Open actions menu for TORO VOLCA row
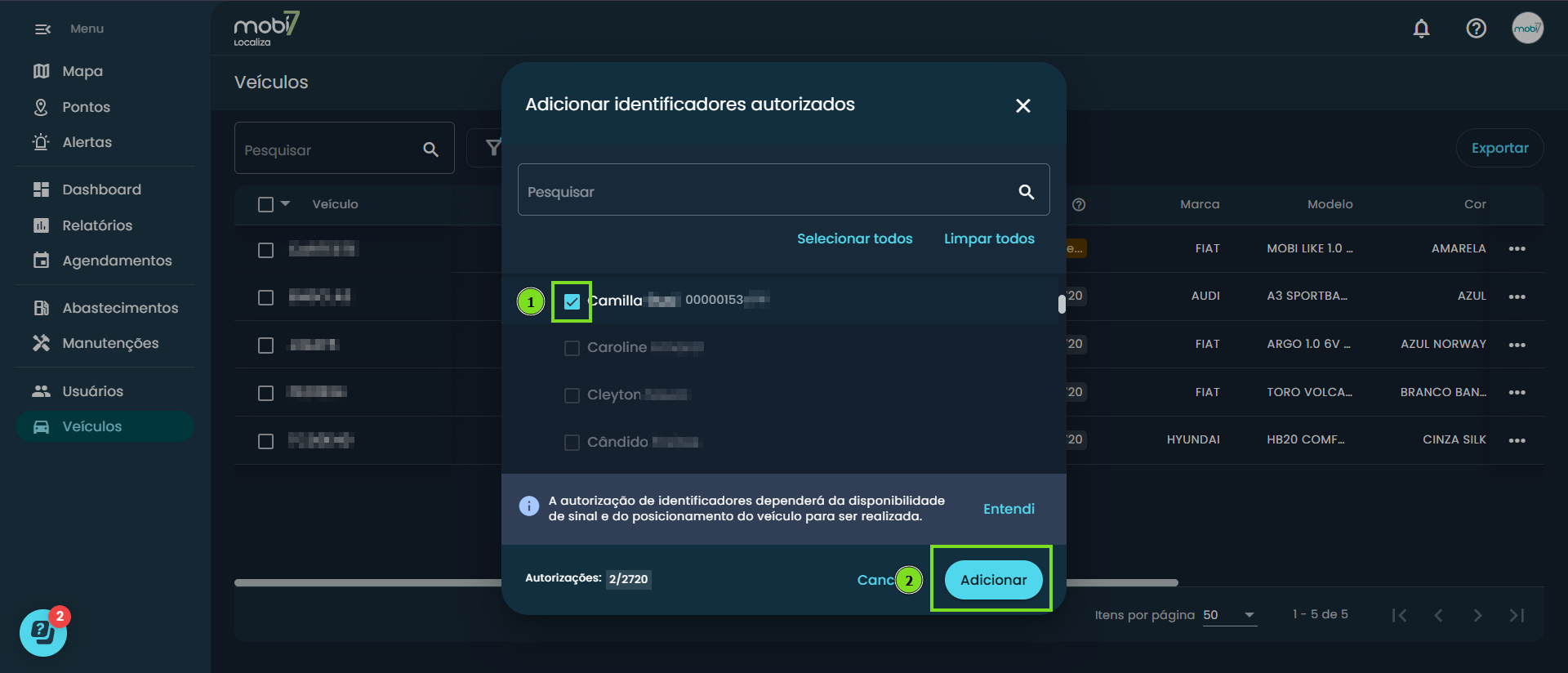The width and height of the screenshot is (1568, 673). pos(1517,393)
